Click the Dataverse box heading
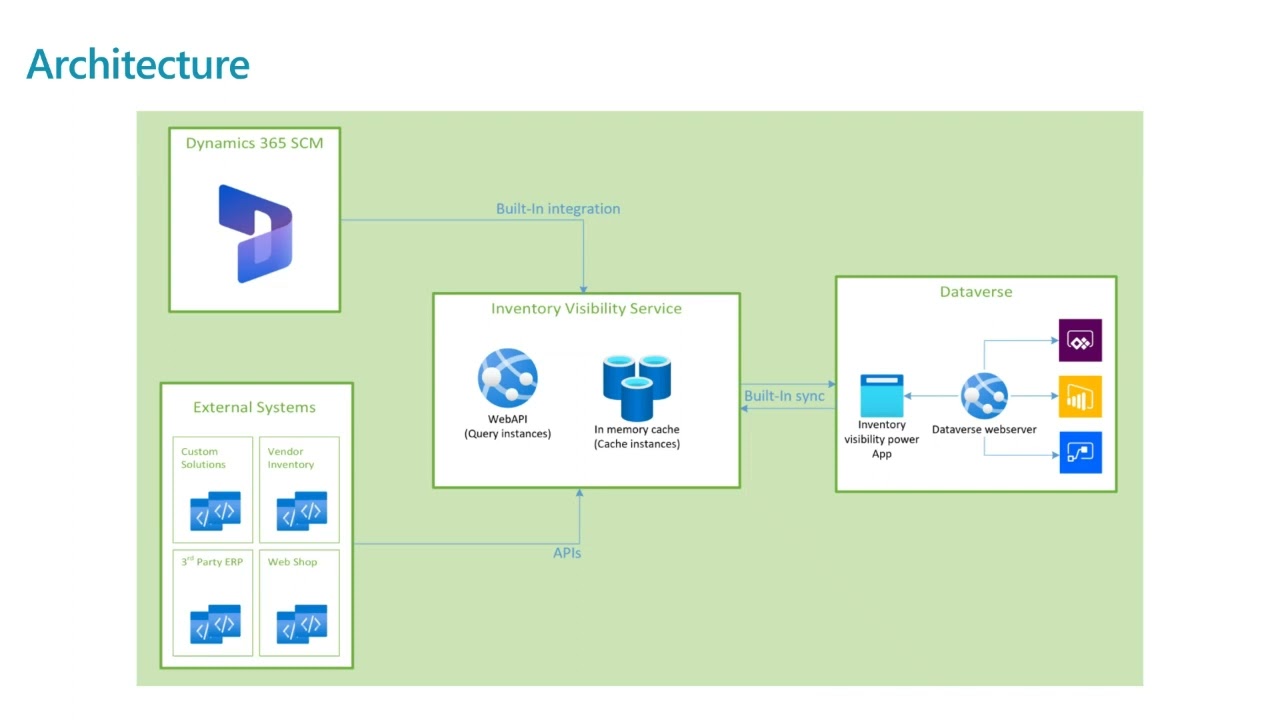Viewport: 1280px width, 720px height. 976,292
